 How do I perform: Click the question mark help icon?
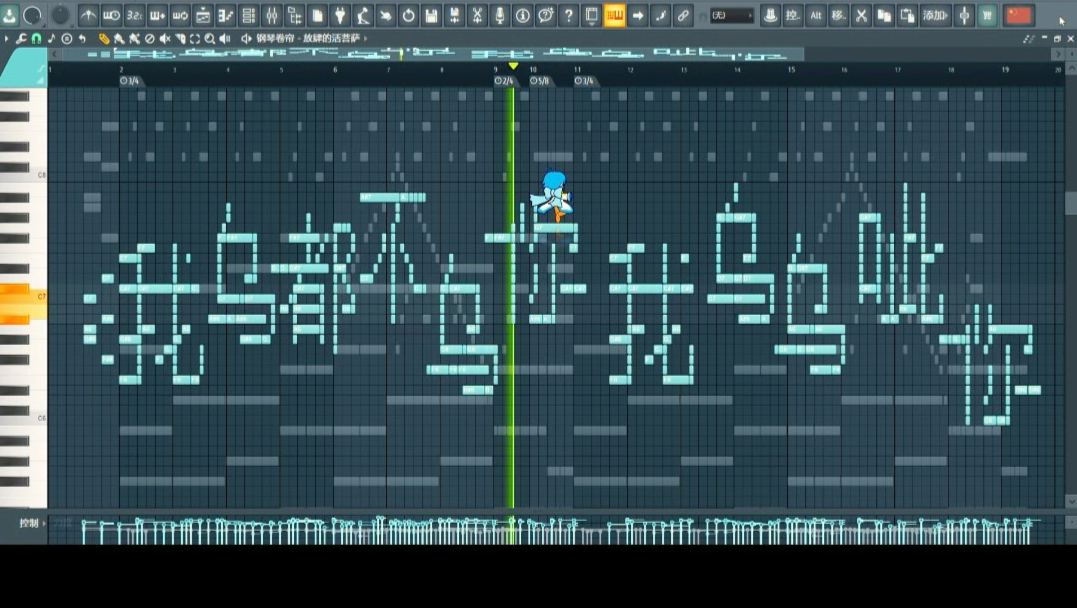569,15
